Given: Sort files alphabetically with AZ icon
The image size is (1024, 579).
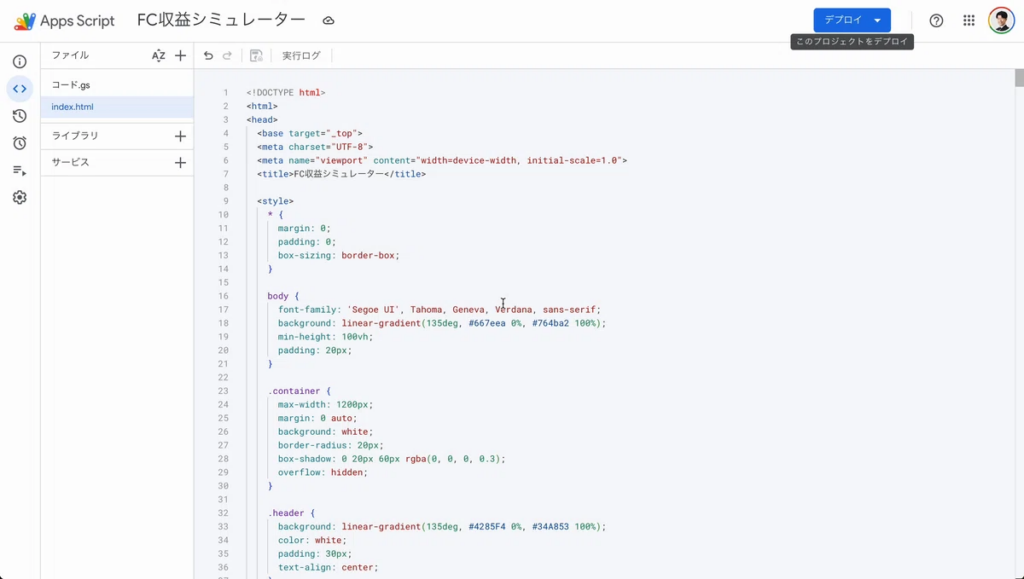Looking at the screenshot, I should tap(158, 56).
